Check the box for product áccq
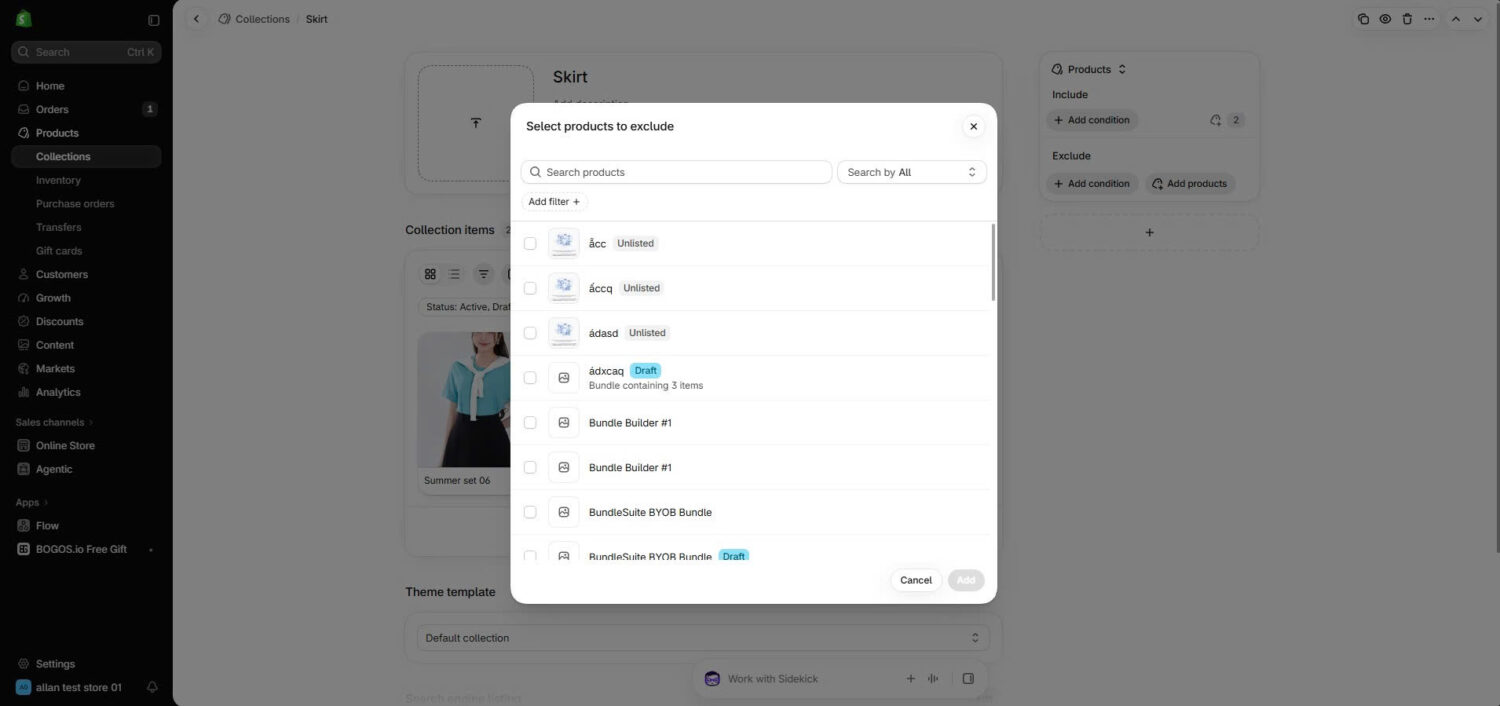Viewport: 1500px width, 706px height. (x=530, y=288)
